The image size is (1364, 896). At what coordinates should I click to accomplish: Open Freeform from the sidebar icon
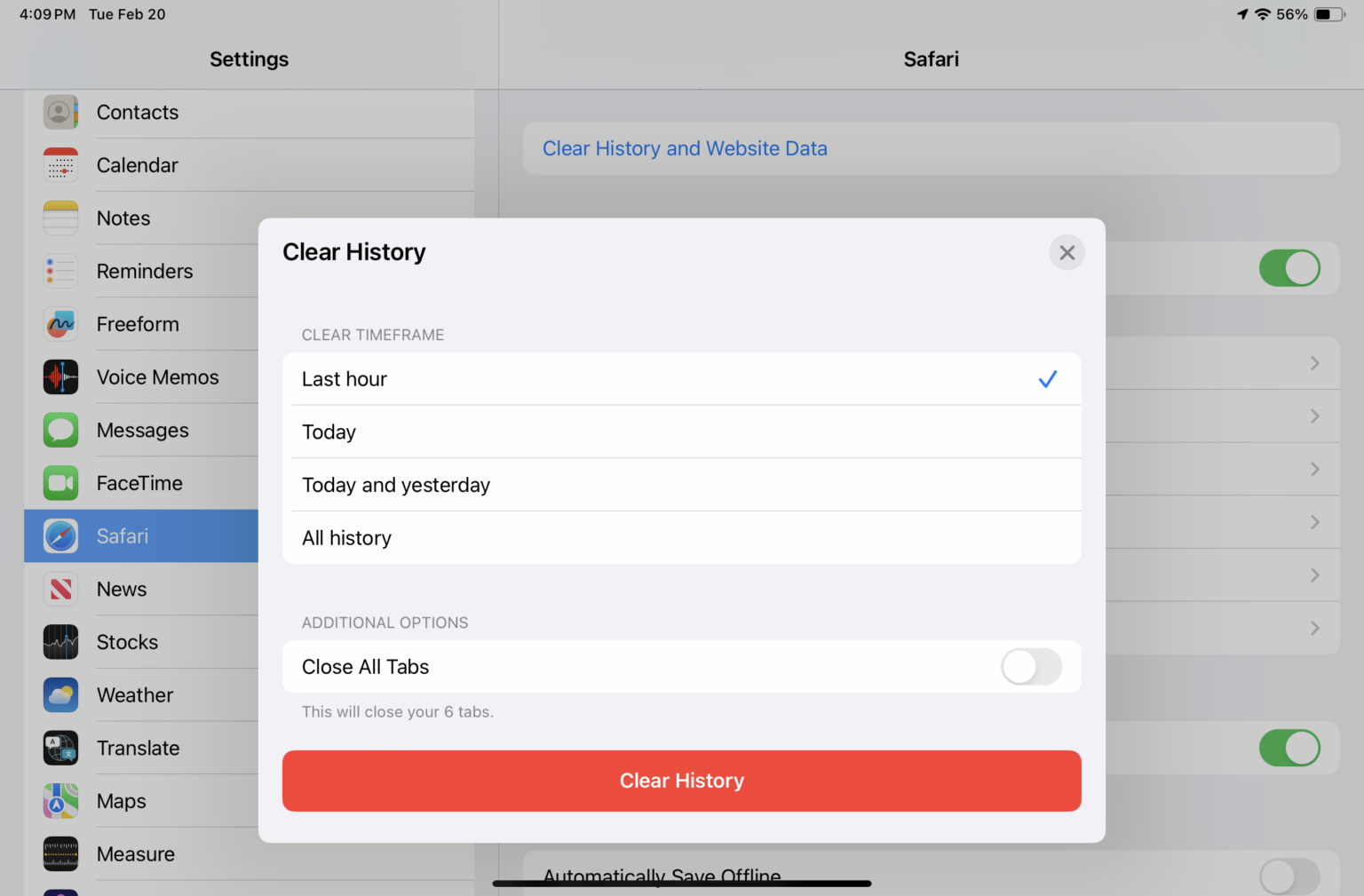[x=60, y=324]
